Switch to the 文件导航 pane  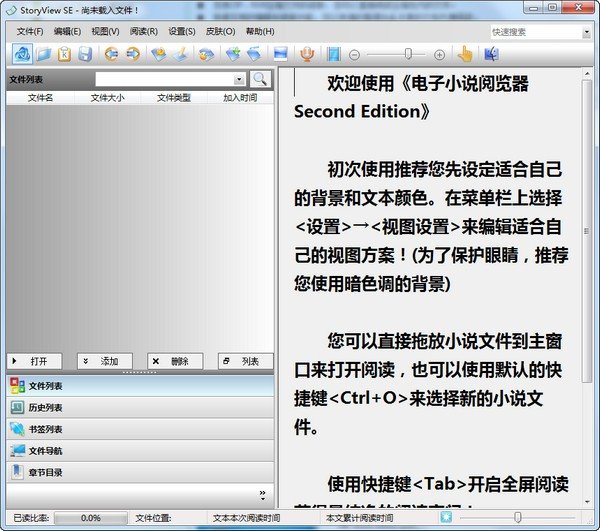click(140, 451)
